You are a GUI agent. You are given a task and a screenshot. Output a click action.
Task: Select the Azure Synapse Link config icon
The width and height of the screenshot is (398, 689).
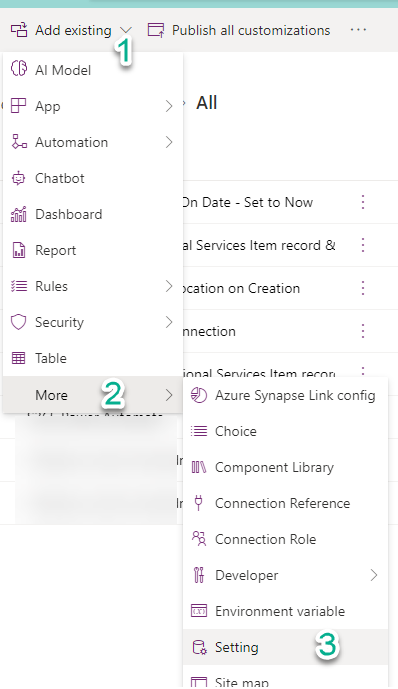199,395
